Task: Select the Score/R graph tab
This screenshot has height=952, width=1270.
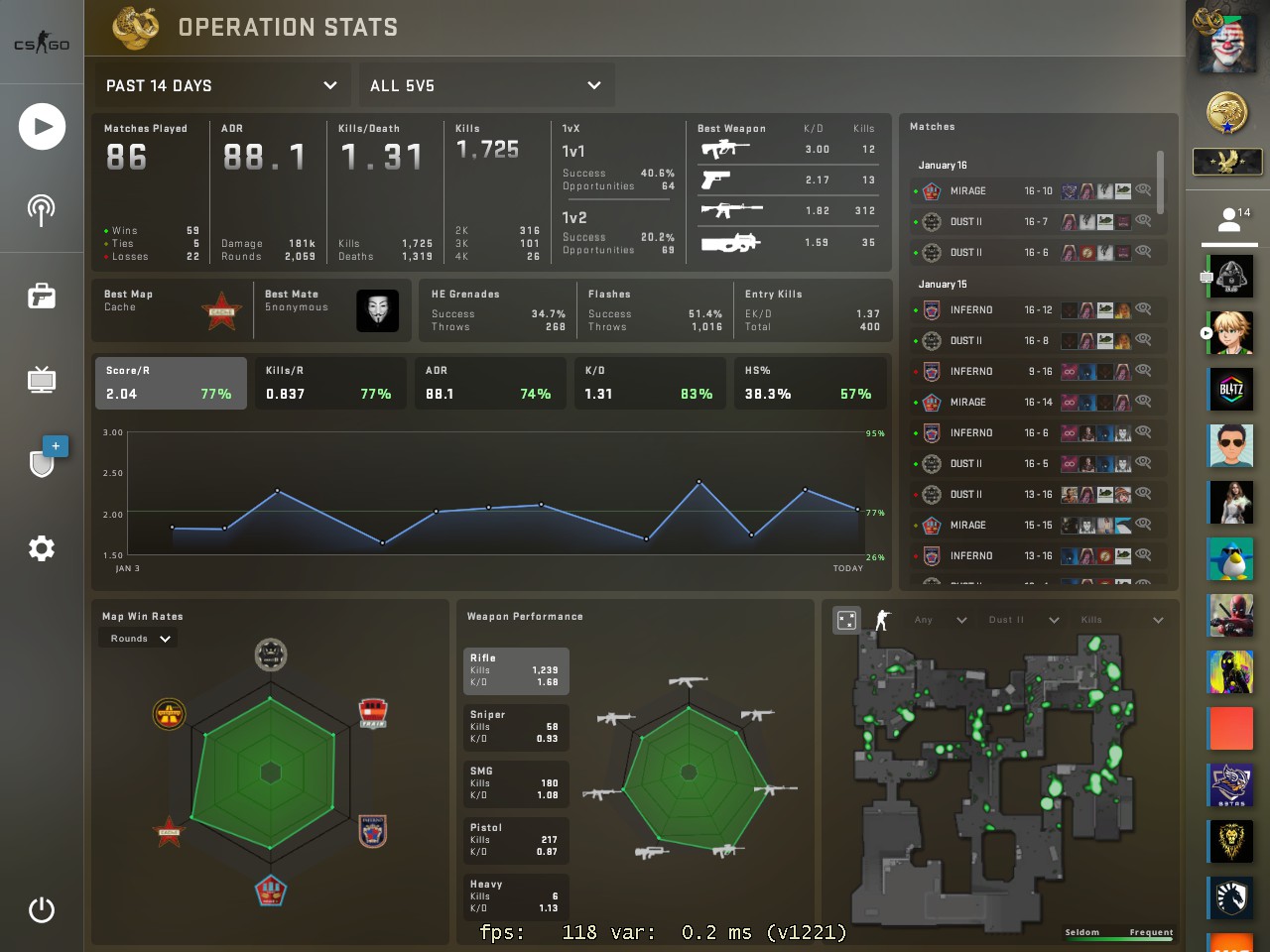Action: [171, 383]
